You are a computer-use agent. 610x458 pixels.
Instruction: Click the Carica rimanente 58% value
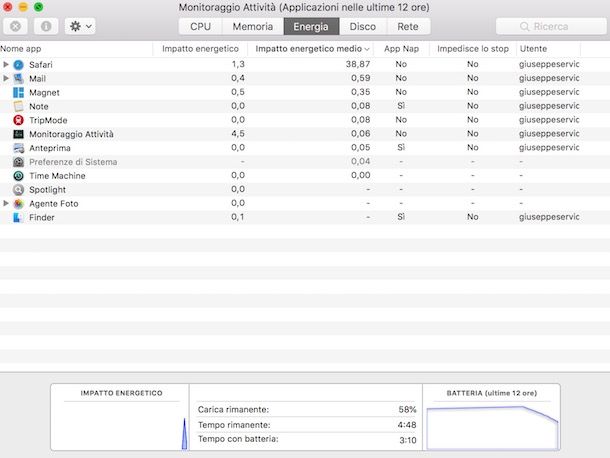click(x=407, y=410)
